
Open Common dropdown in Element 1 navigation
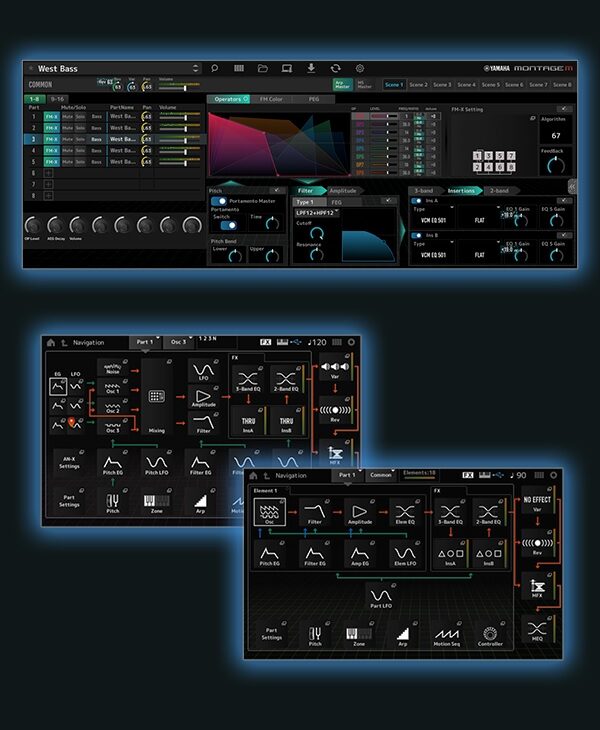point(381,475)
